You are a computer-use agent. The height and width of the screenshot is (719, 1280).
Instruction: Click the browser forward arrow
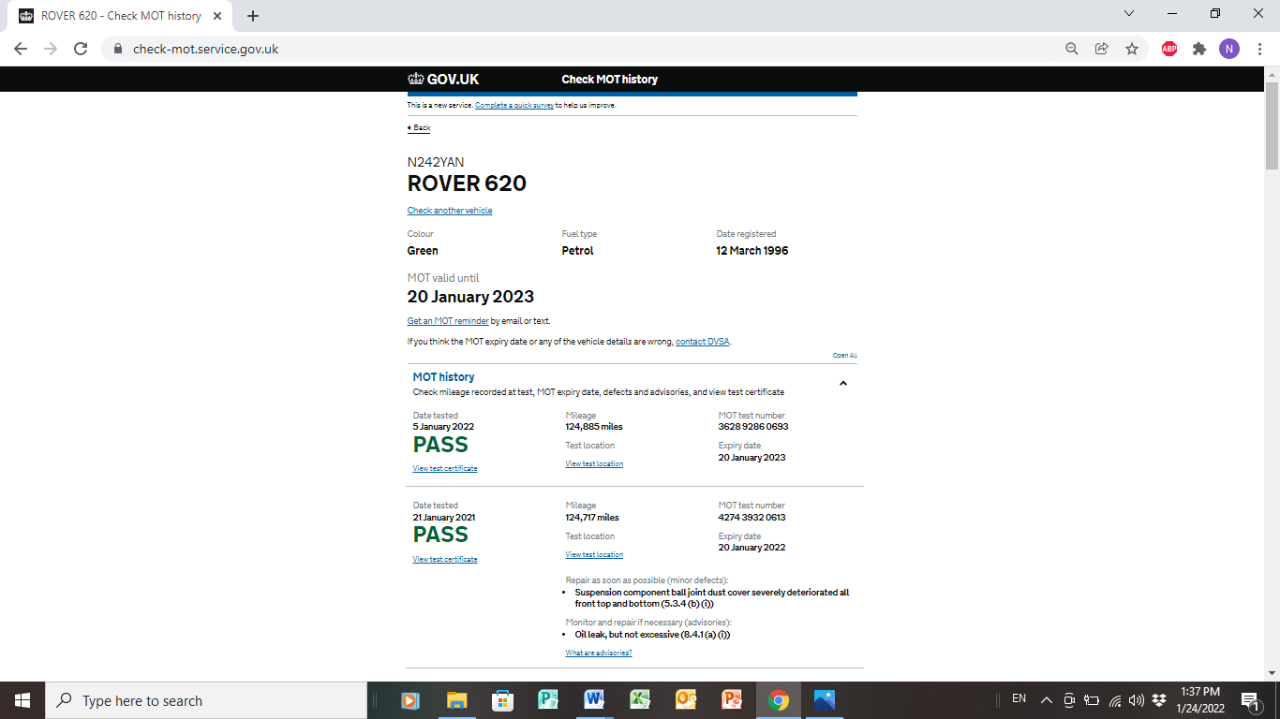click(50, 48)
